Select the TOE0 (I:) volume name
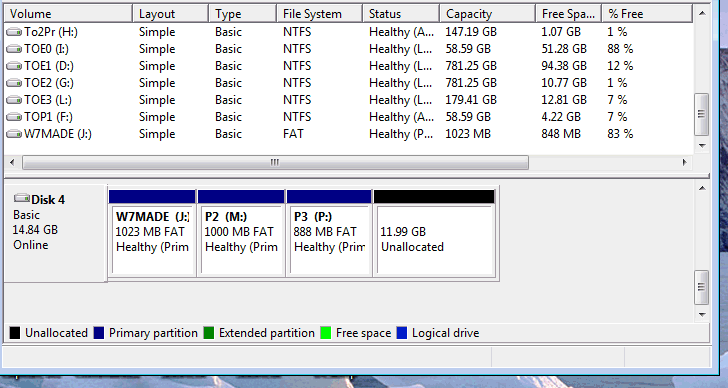The width and height of the screenshot is (728, 388). tap(46, 49)
